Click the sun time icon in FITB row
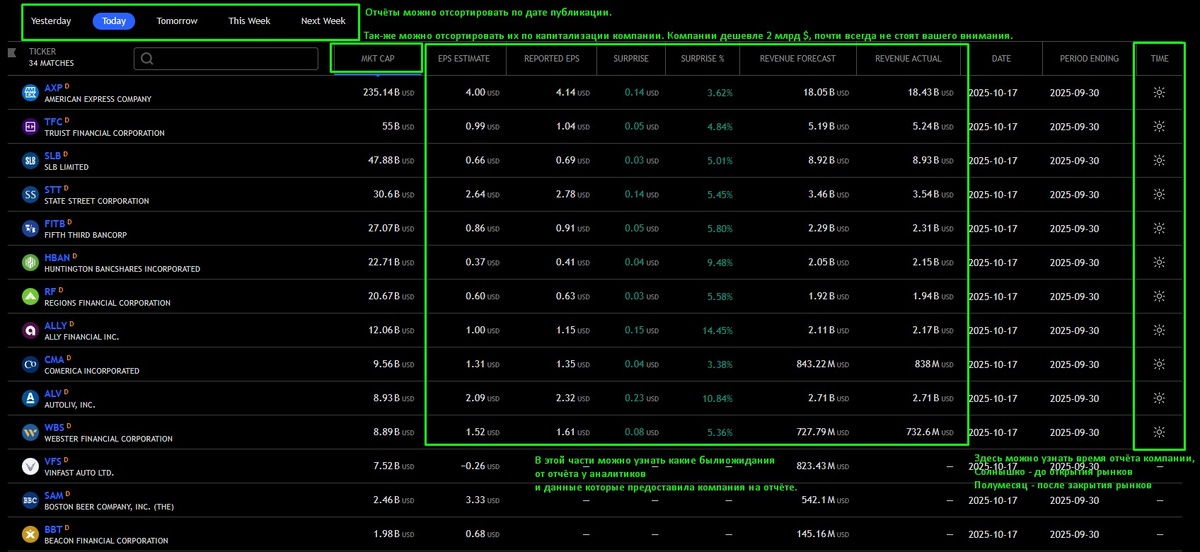 pos(1159,228)
